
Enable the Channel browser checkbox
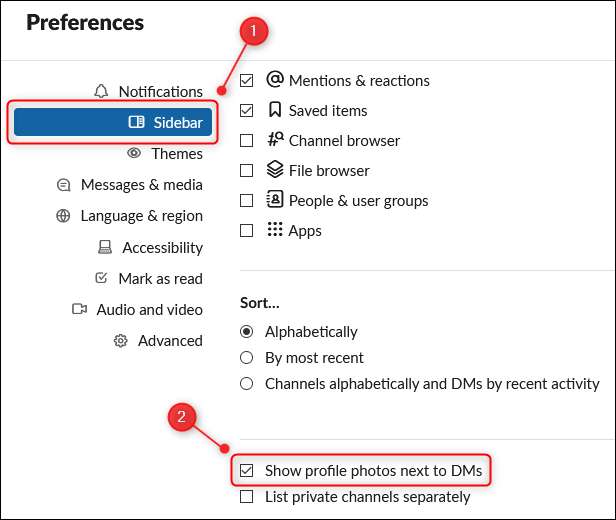point(247,141)
